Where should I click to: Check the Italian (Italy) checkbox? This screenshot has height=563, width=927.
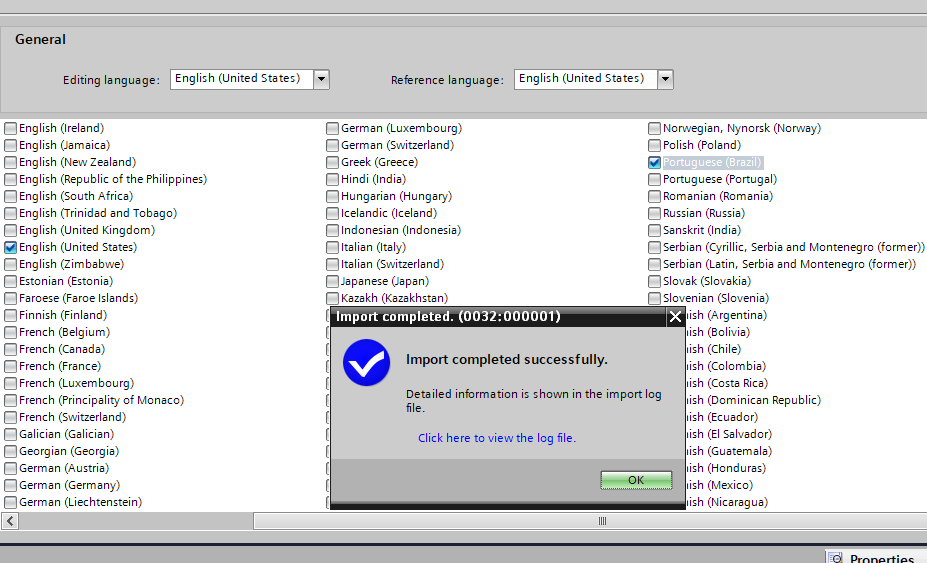tap(332, 247)
